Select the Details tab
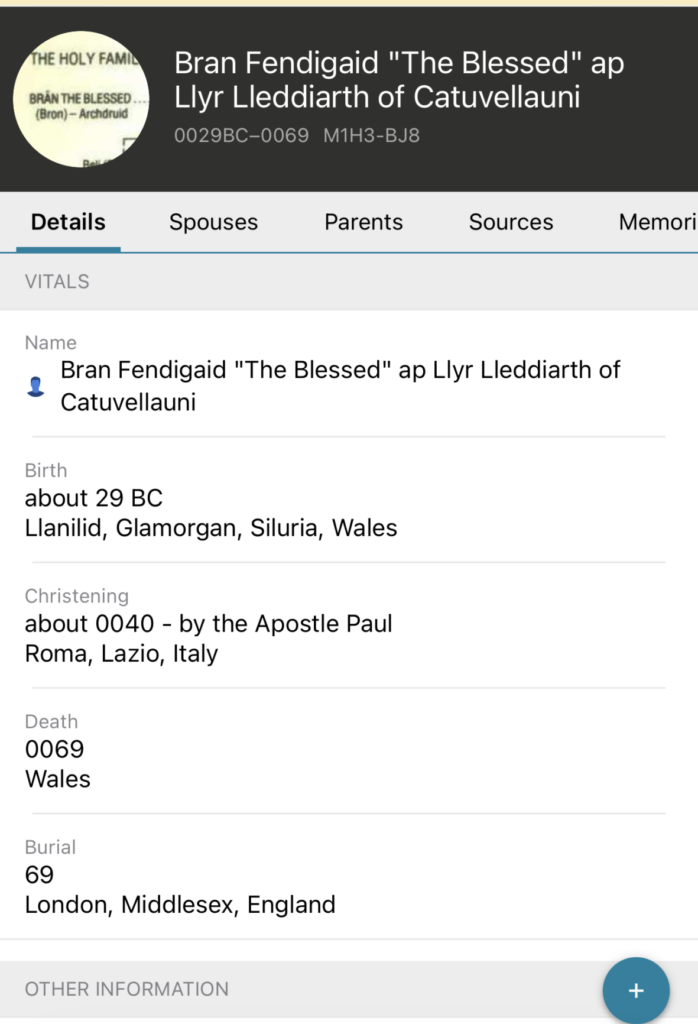 click(x=68, y=222)
